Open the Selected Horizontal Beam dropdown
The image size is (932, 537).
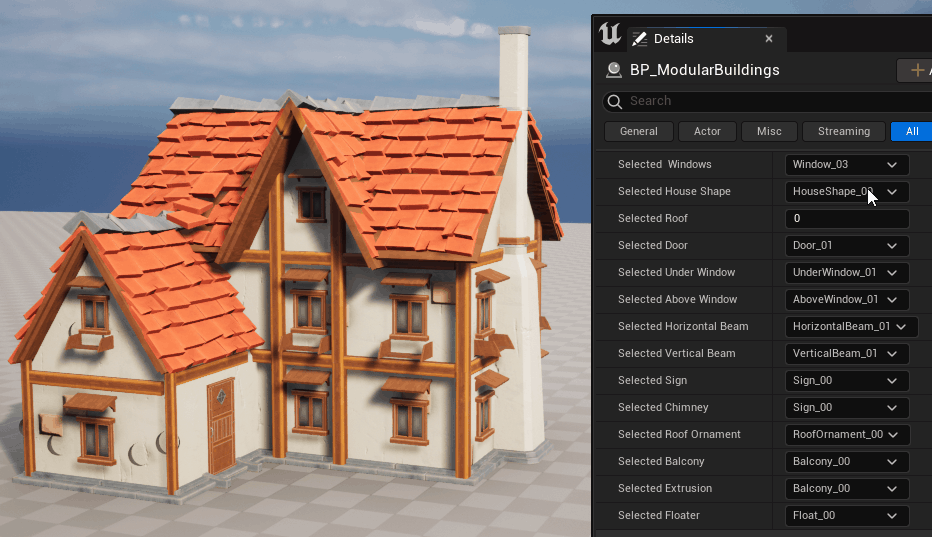851,326
